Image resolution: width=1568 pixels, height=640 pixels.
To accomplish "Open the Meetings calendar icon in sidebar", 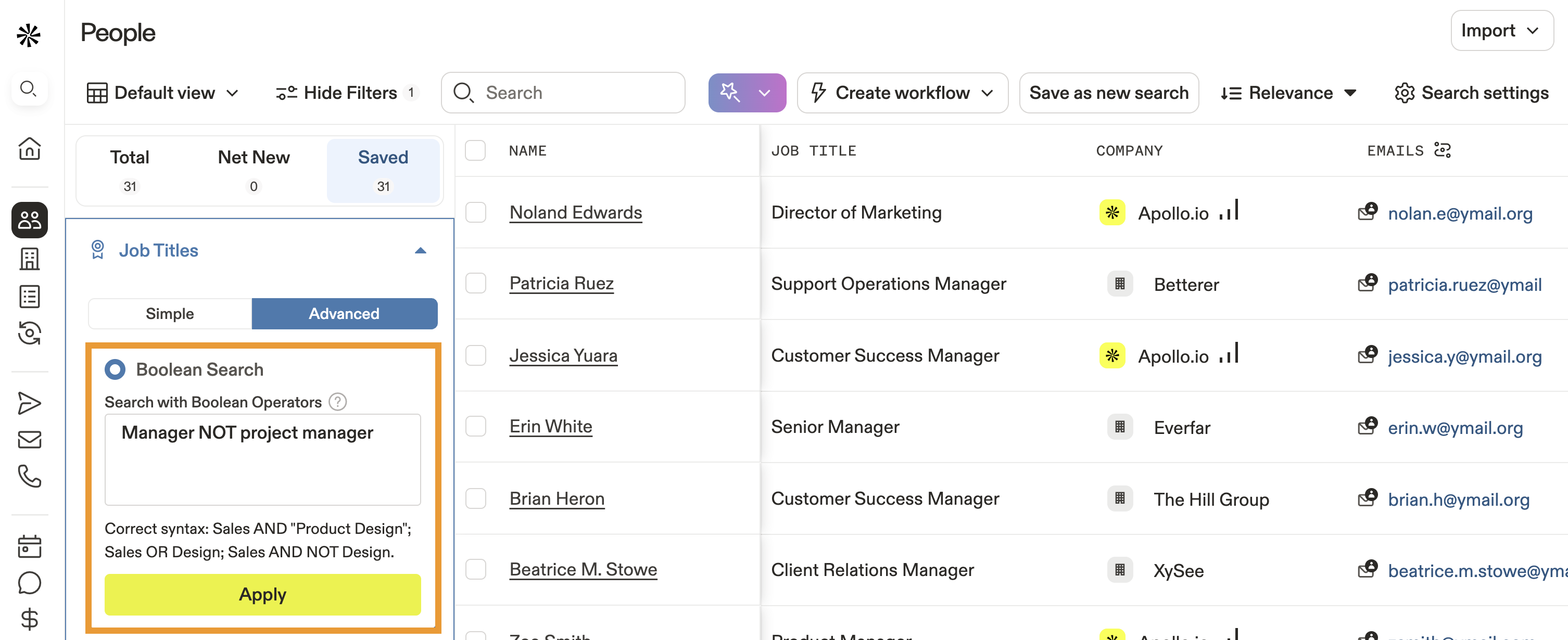I will click(29, 546).
